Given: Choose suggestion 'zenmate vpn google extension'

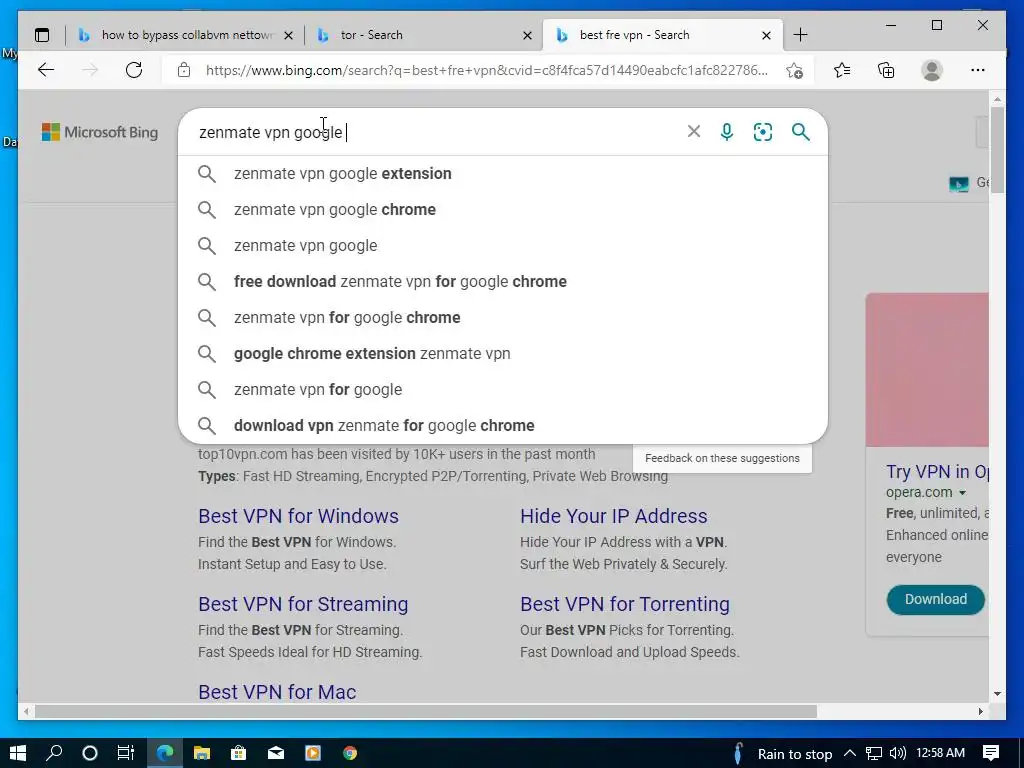Looking at the screenshot, I should tap(503, 174).
